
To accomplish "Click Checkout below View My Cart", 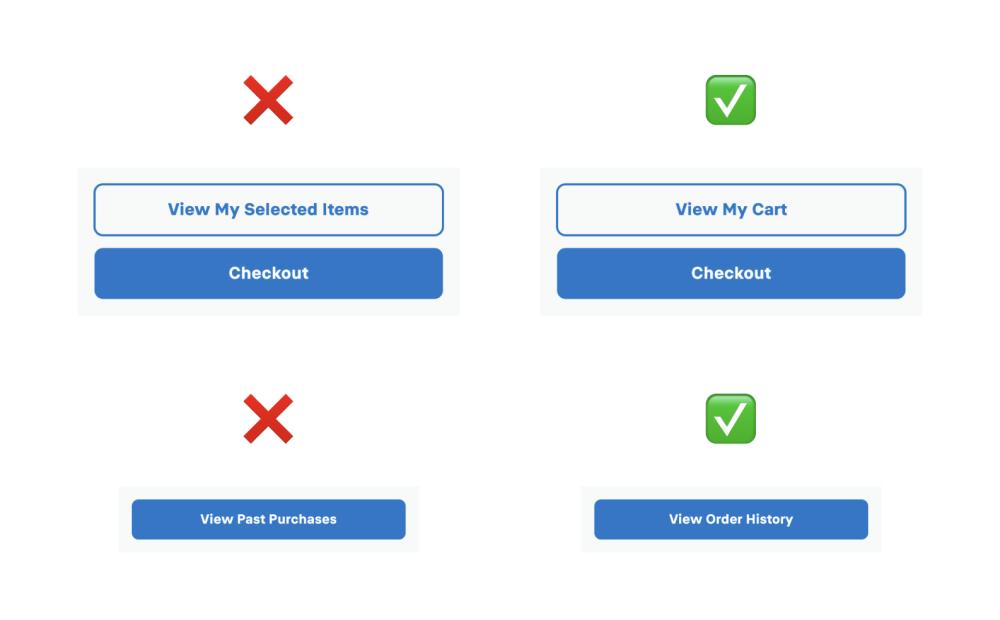I will (731, 274).
